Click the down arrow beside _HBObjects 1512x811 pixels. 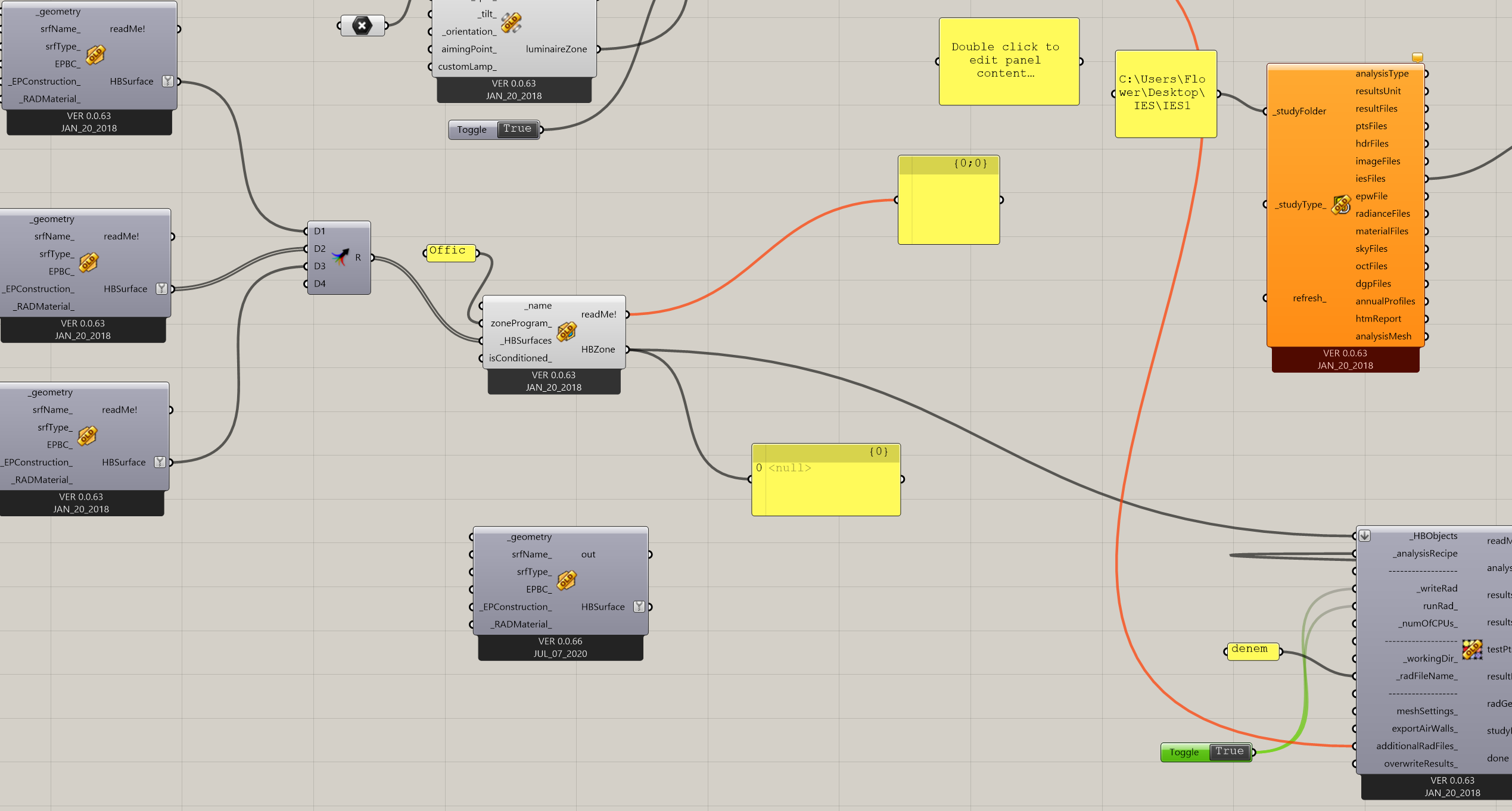coord(1365,536)
